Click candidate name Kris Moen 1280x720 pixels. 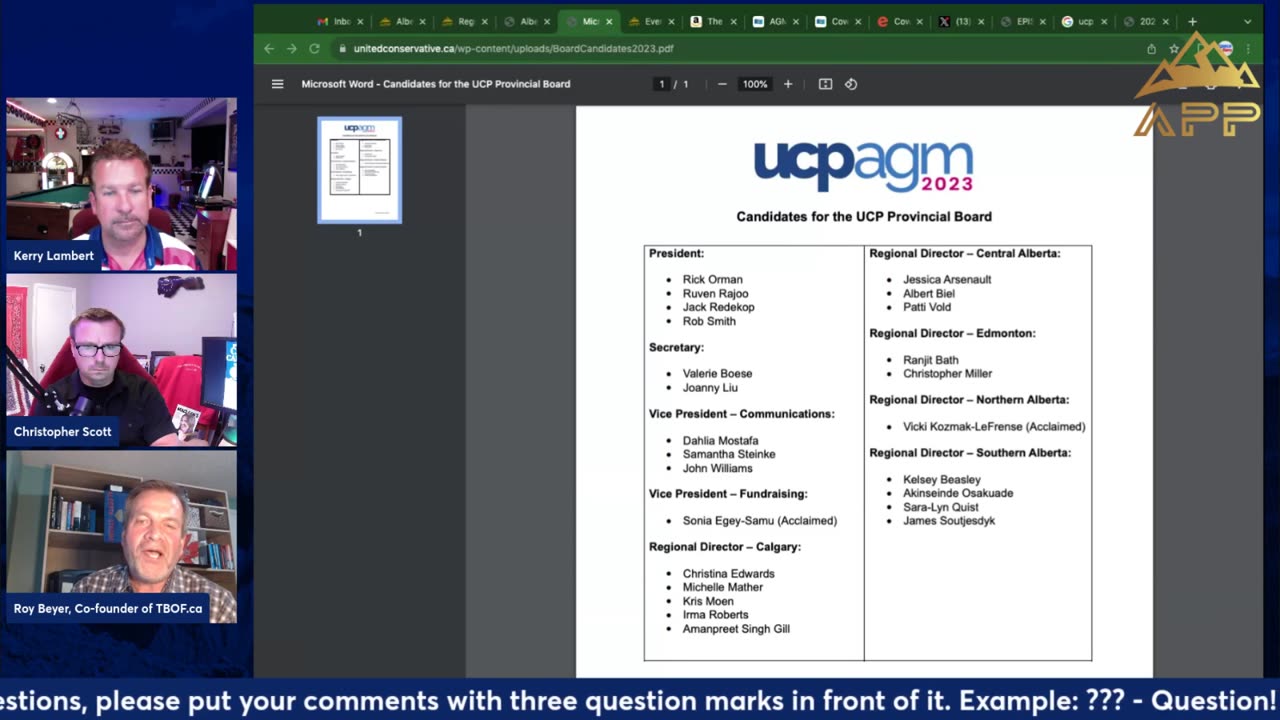pyautogui.click(x=708, y=601)
